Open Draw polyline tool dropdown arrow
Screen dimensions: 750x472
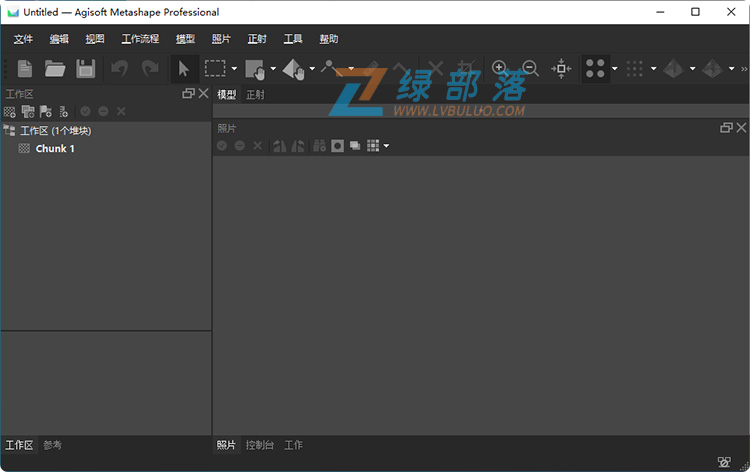pyautogui.click(x=351, y=68)
